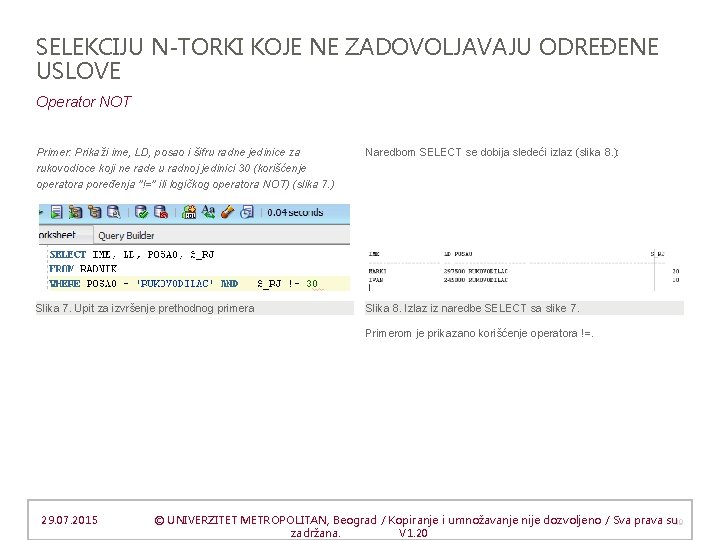
Task: Switch to the Query Builder tab
Action: click(126, 236)
